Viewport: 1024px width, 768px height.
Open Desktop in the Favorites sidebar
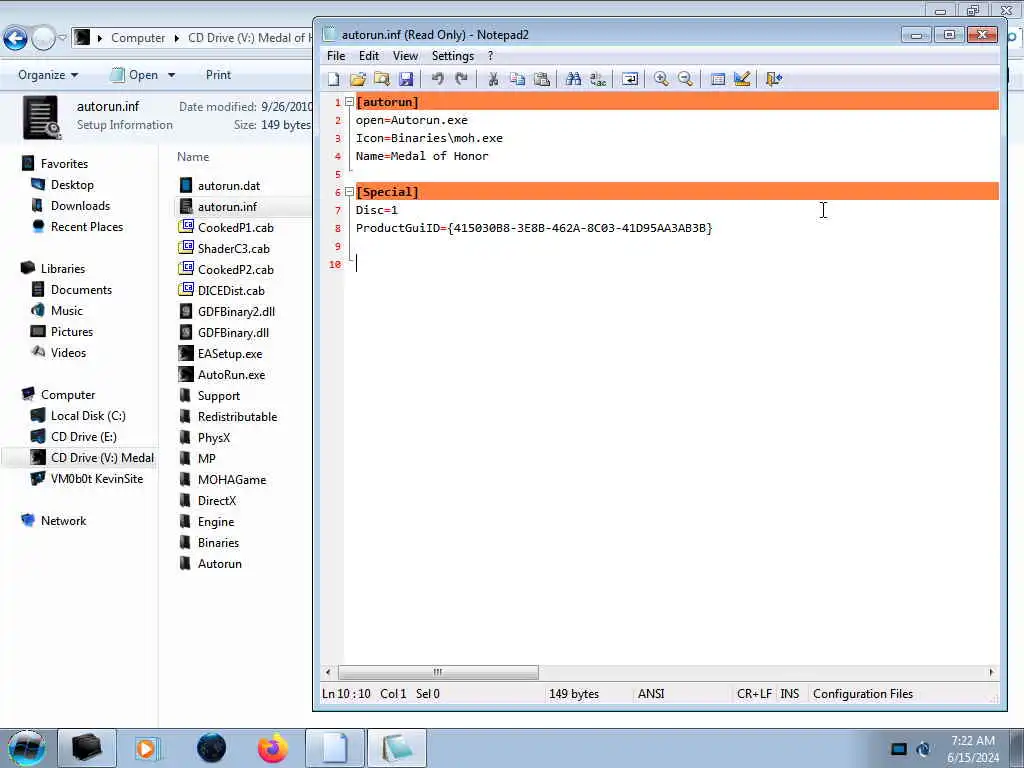coord(72,185)
